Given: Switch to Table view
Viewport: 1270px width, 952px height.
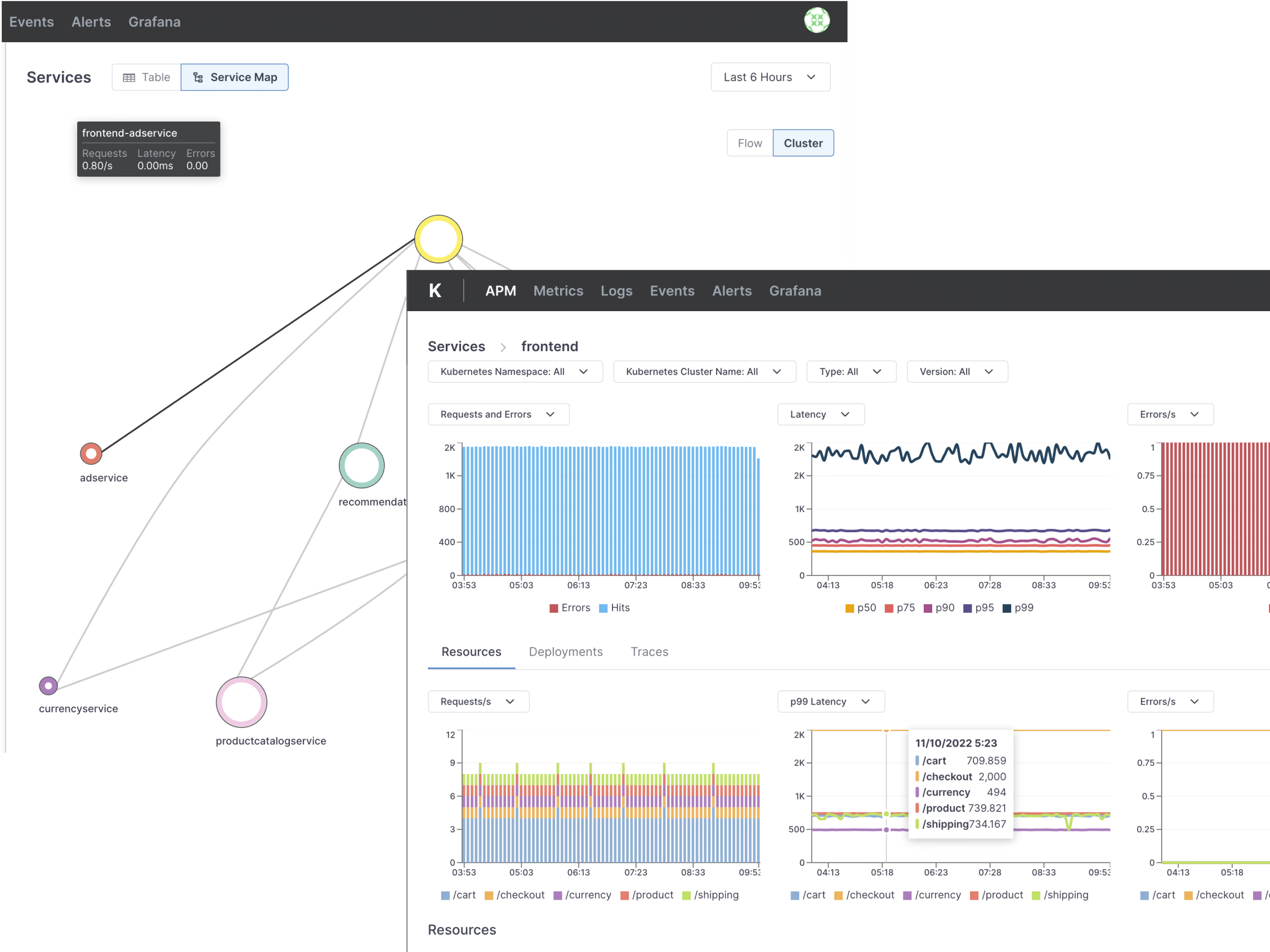Looking at the screenshot, I should [146, 77].
